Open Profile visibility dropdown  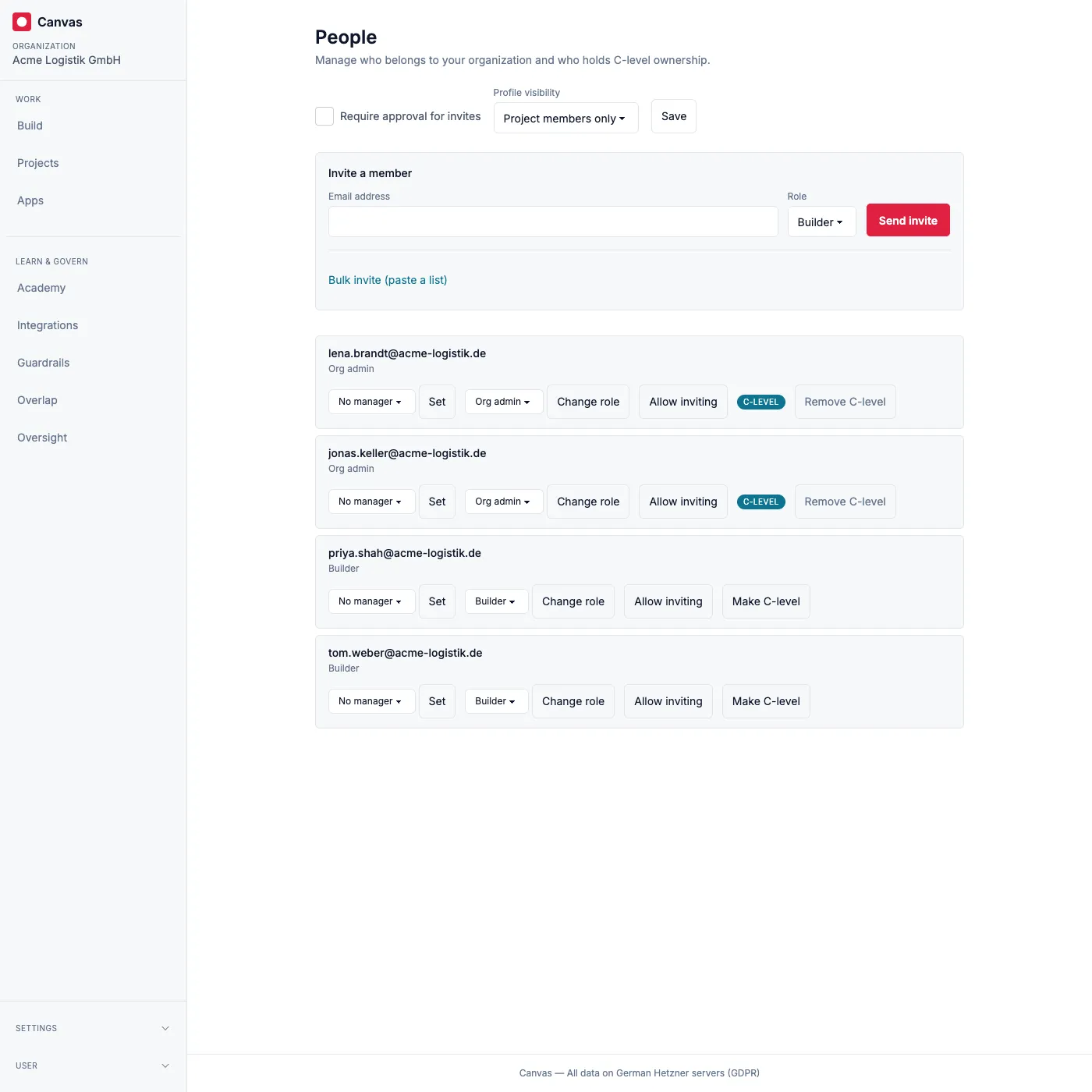pyautogui.click(x=565, y=118)
